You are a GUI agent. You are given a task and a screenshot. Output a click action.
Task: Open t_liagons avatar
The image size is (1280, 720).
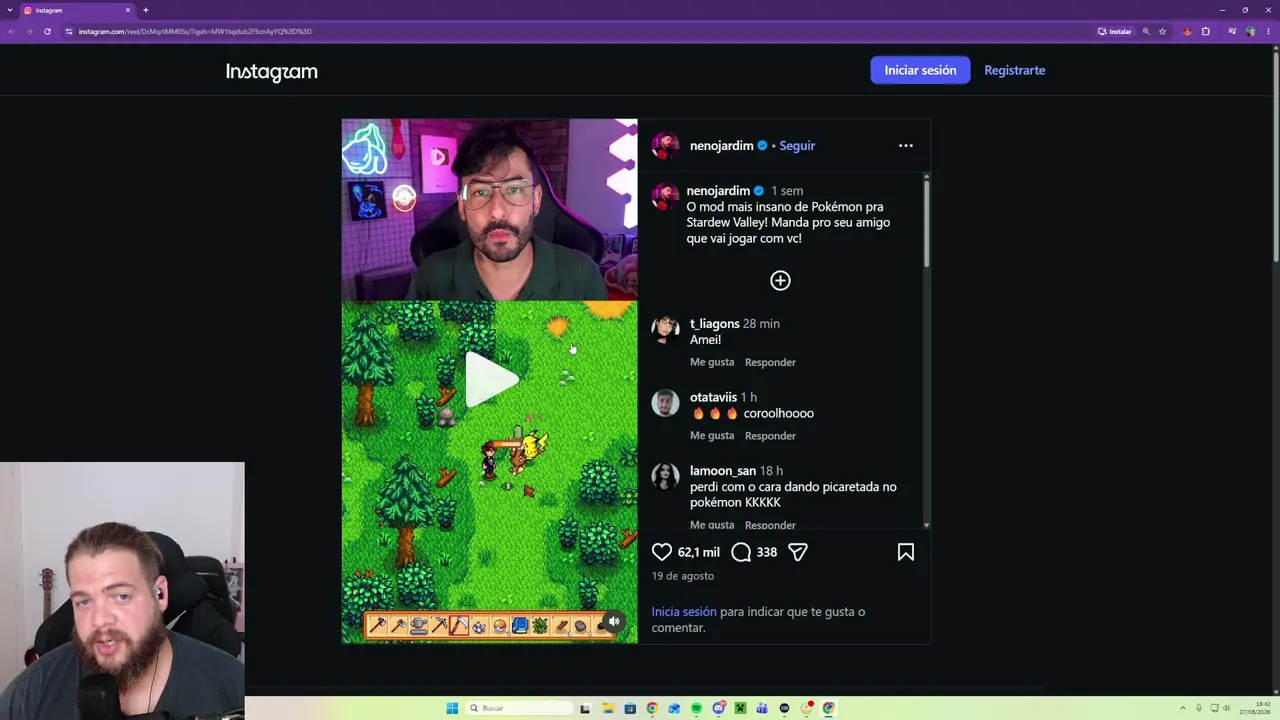tap(665, 329)
